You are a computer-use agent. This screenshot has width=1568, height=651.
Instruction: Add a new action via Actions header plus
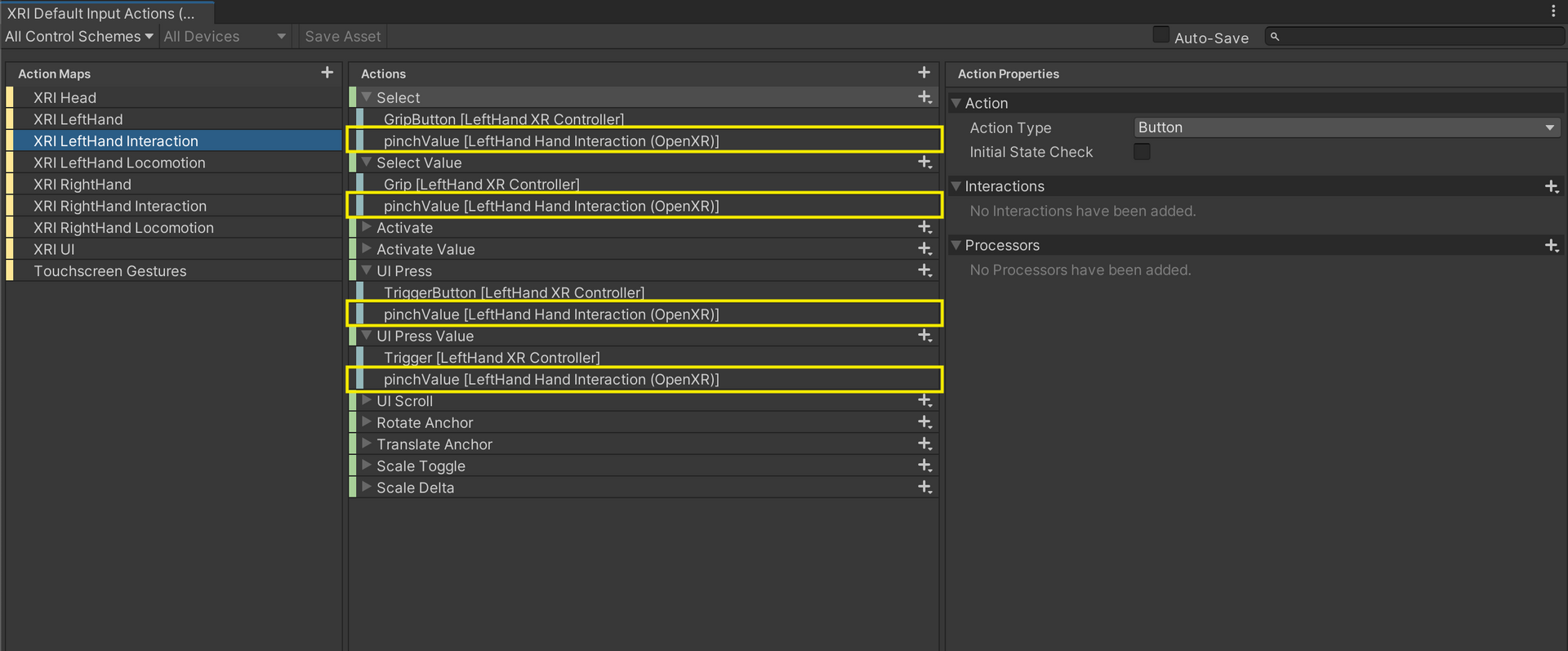tap(924, 73)
